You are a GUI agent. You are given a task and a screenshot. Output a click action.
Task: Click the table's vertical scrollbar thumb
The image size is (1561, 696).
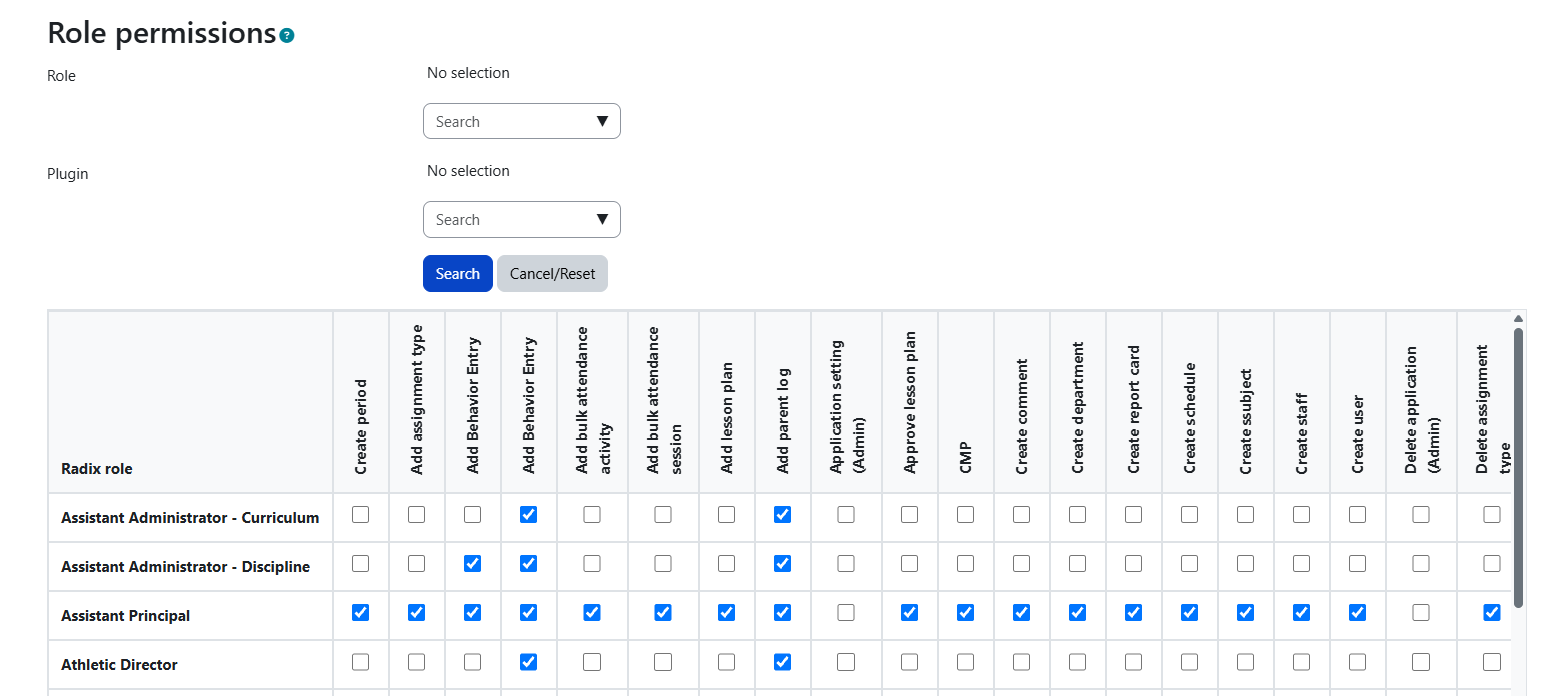pyautogui.click(x=1518, y=467)
